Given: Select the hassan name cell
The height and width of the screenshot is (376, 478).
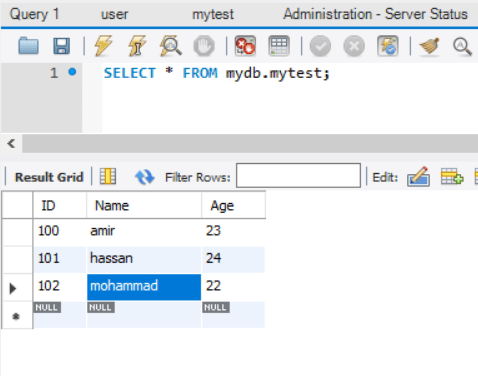Looking at the screenshot, I should [x=144, y=259].
